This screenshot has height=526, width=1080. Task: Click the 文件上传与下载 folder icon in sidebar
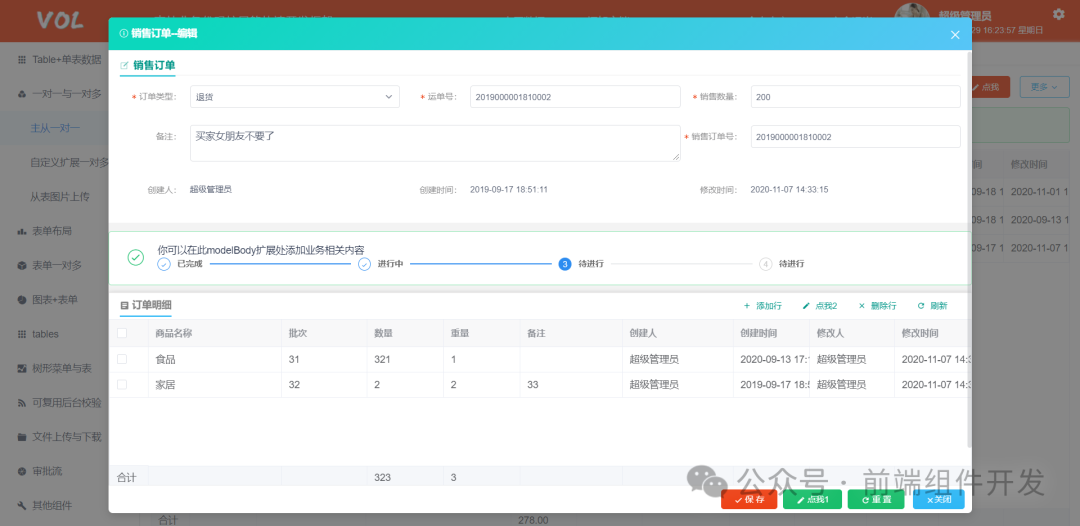pos(22,437)
